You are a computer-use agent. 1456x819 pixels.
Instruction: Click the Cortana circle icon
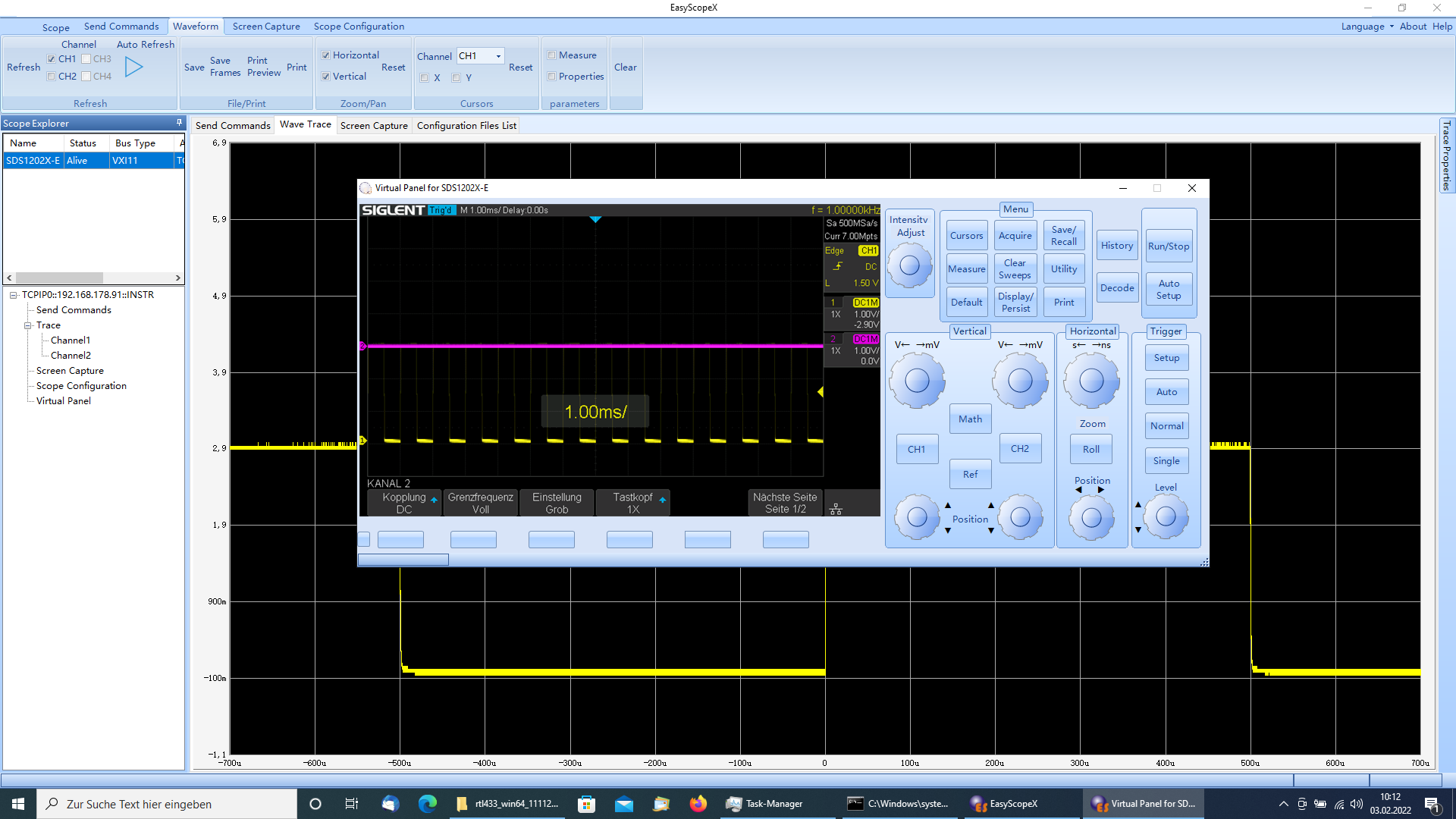(x=315, y=804)
